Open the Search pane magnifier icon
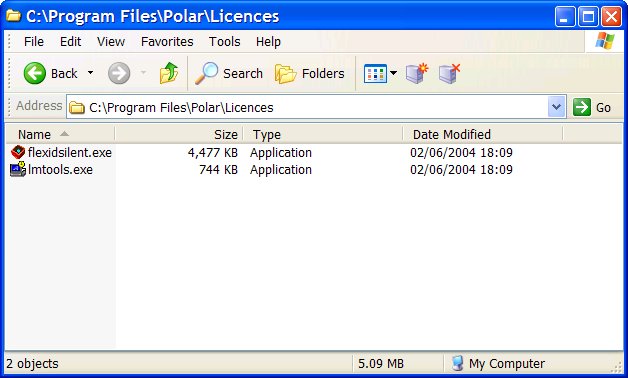 [x=207, y=73]
